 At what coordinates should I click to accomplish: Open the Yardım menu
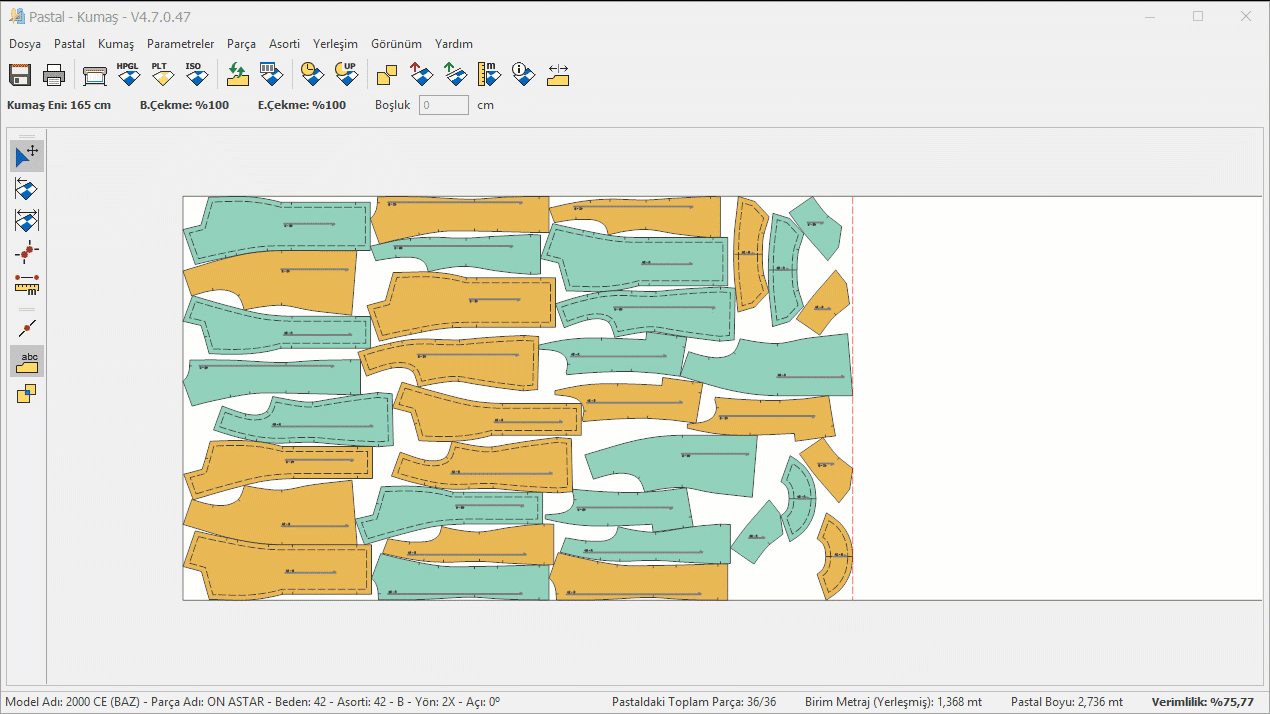tap(454, 44)
